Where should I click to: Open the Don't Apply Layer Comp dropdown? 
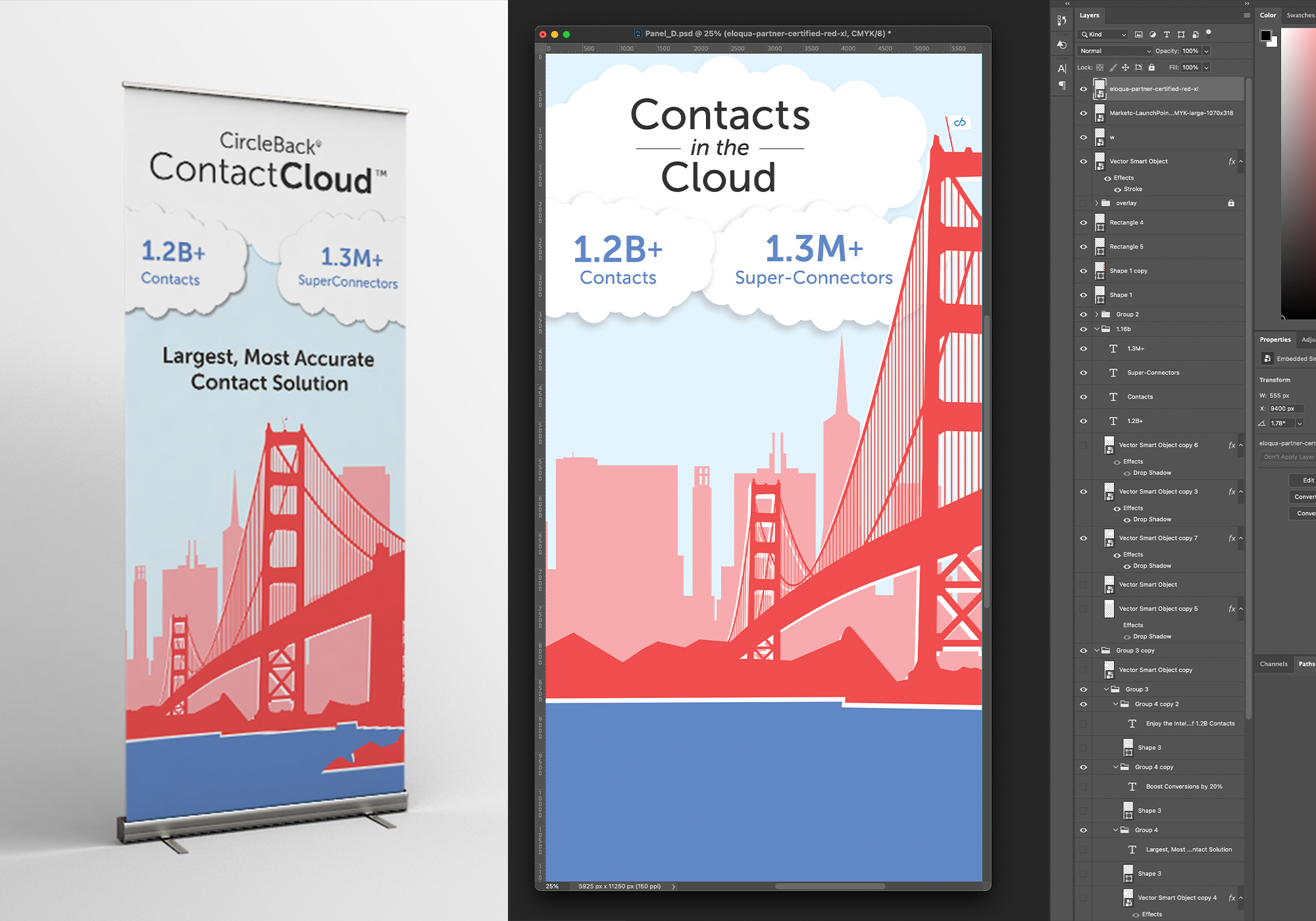[1288, 457]
